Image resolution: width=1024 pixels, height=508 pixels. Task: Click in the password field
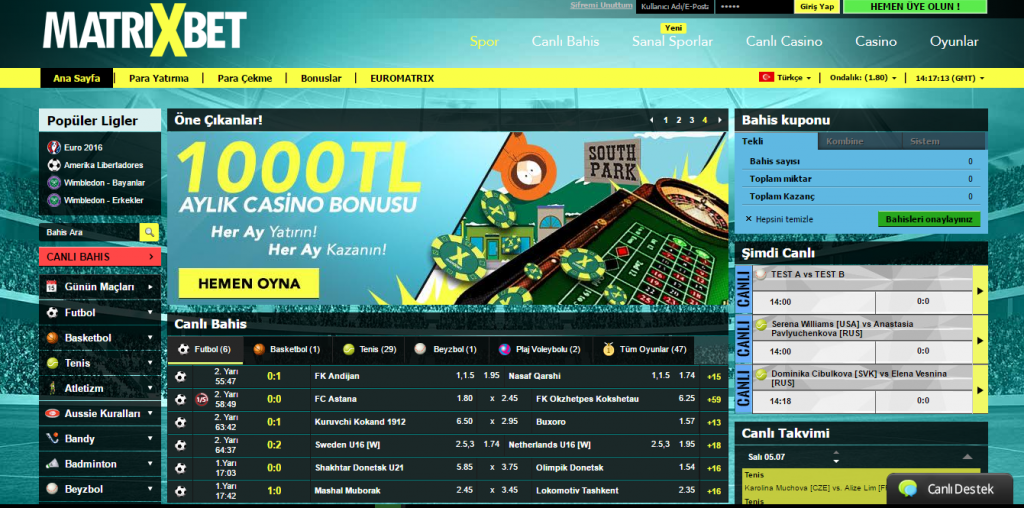click(x=754, y=7)
